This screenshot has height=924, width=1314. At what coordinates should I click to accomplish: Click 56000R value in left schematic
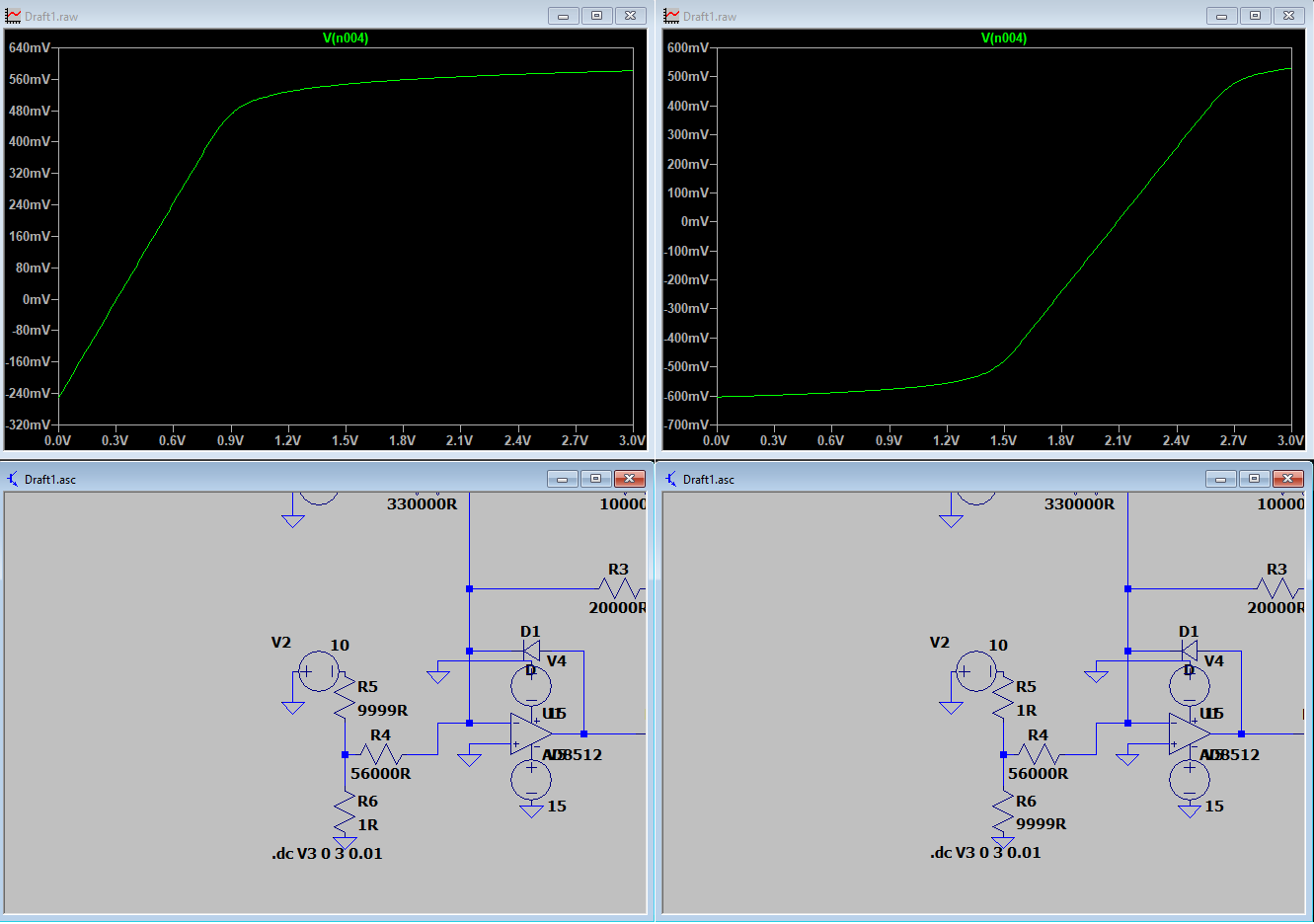point(381,774)
